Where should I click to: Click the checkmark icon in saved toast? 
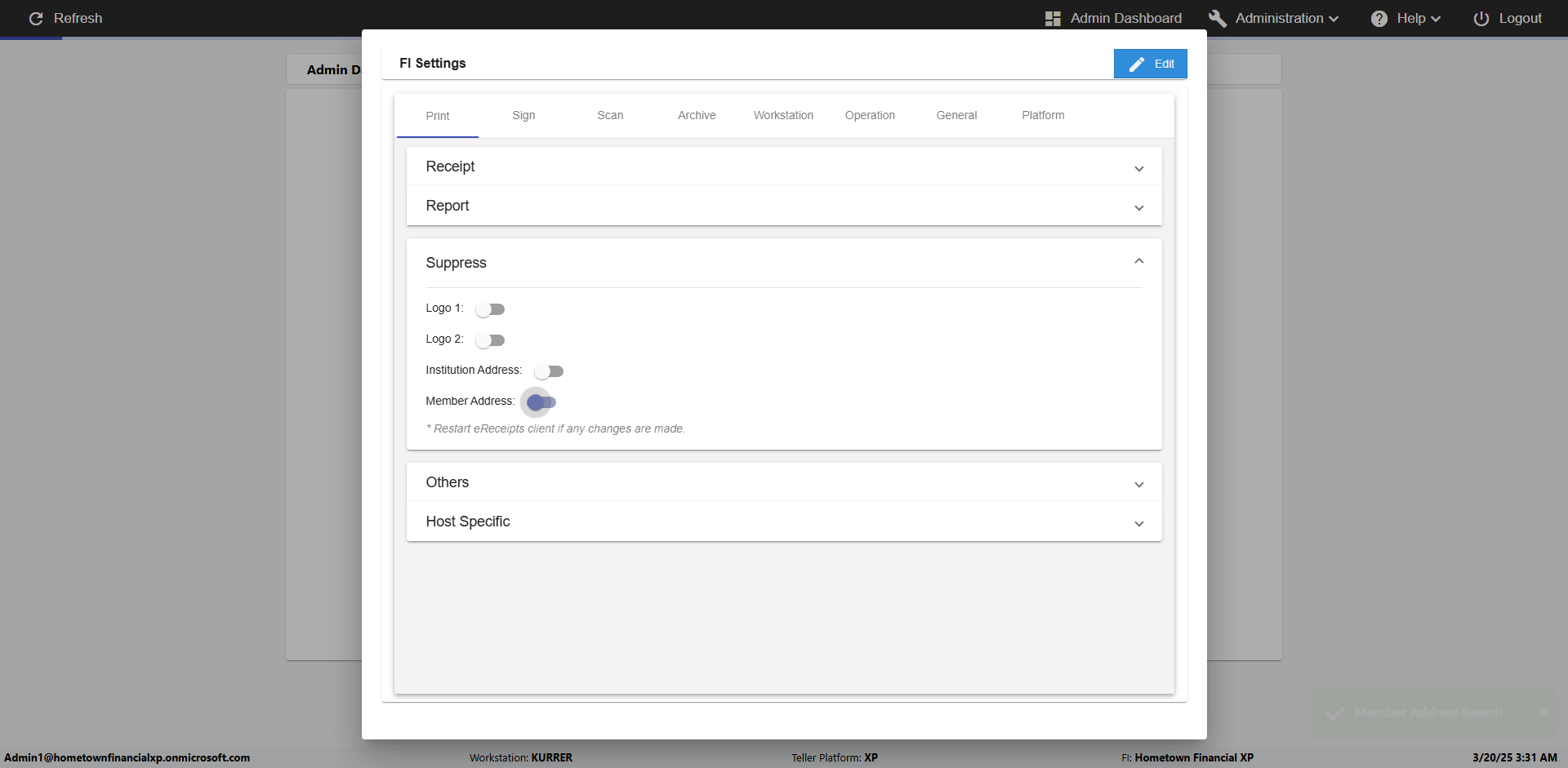click(1335, 713)
